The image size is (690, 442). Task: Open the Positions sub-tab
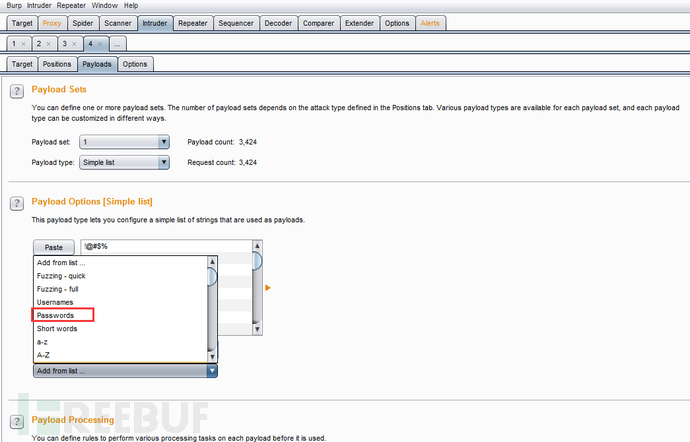coord(57,64)
